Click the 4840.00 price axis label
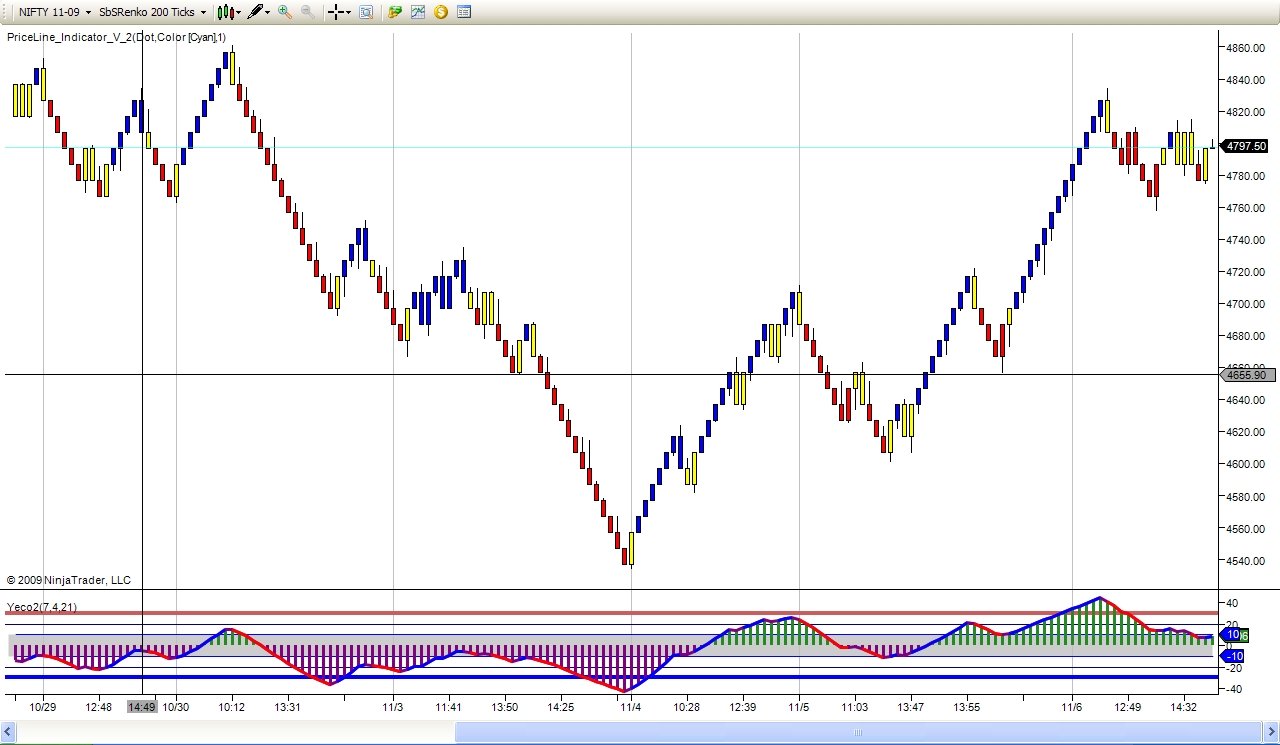1280x745 pixels. [1245, 80]
